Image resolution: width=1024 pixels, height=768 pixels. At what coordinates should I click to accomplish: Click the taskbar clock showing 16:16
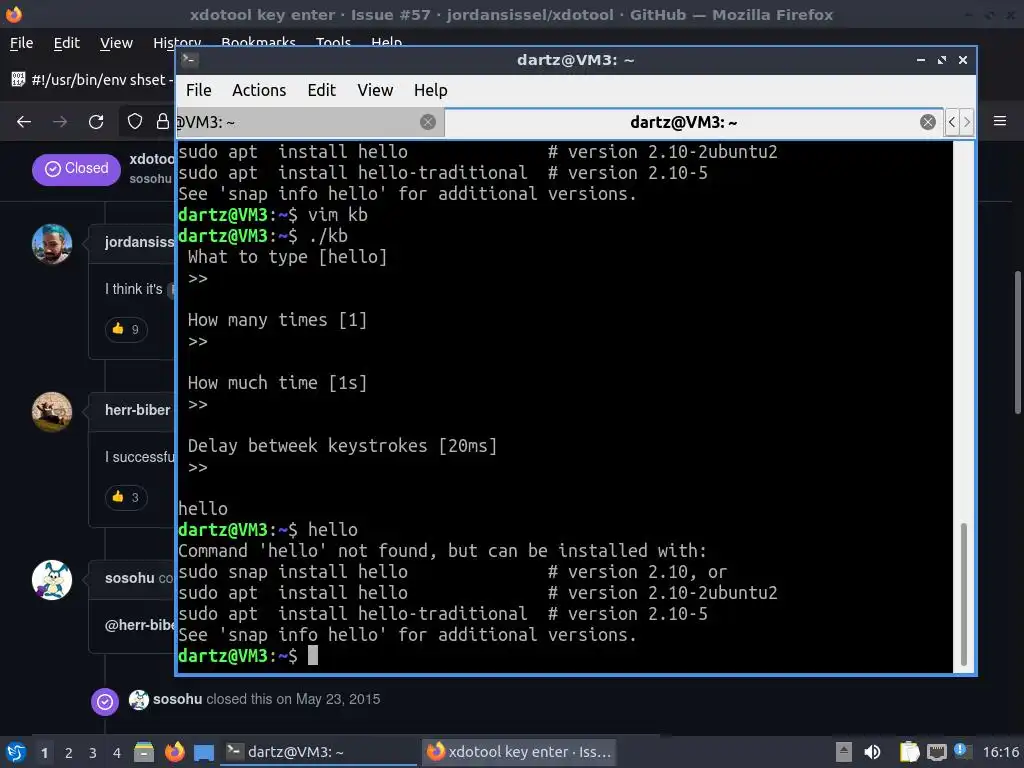click(x=1001, y=752)
